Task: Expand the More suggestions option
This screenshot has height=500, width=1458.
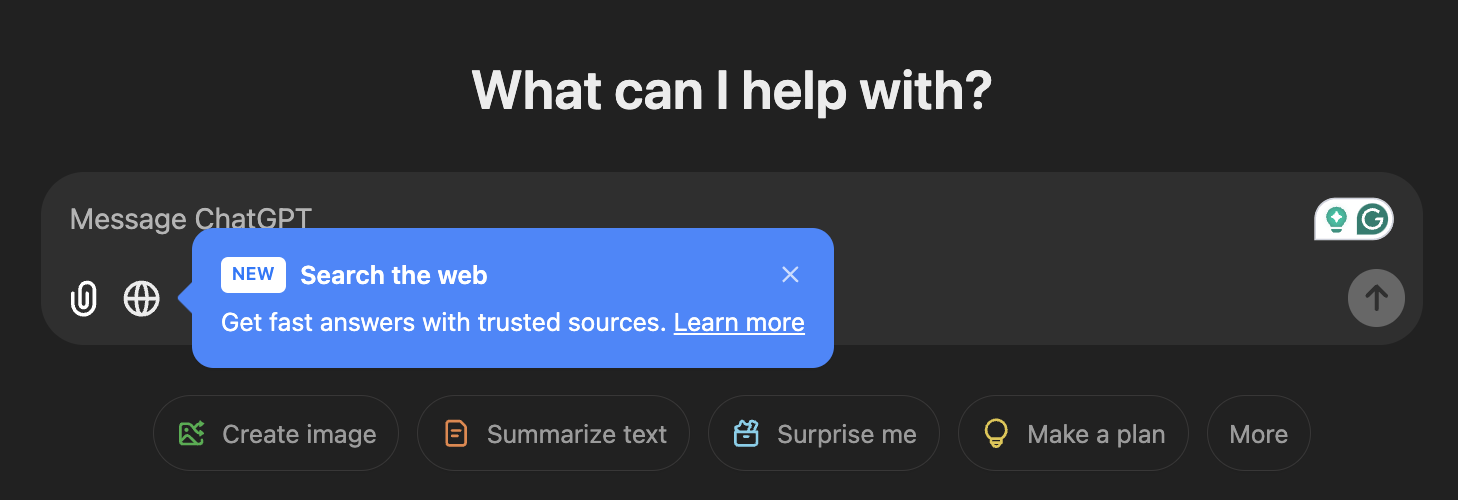Action: coord(1259,433)
